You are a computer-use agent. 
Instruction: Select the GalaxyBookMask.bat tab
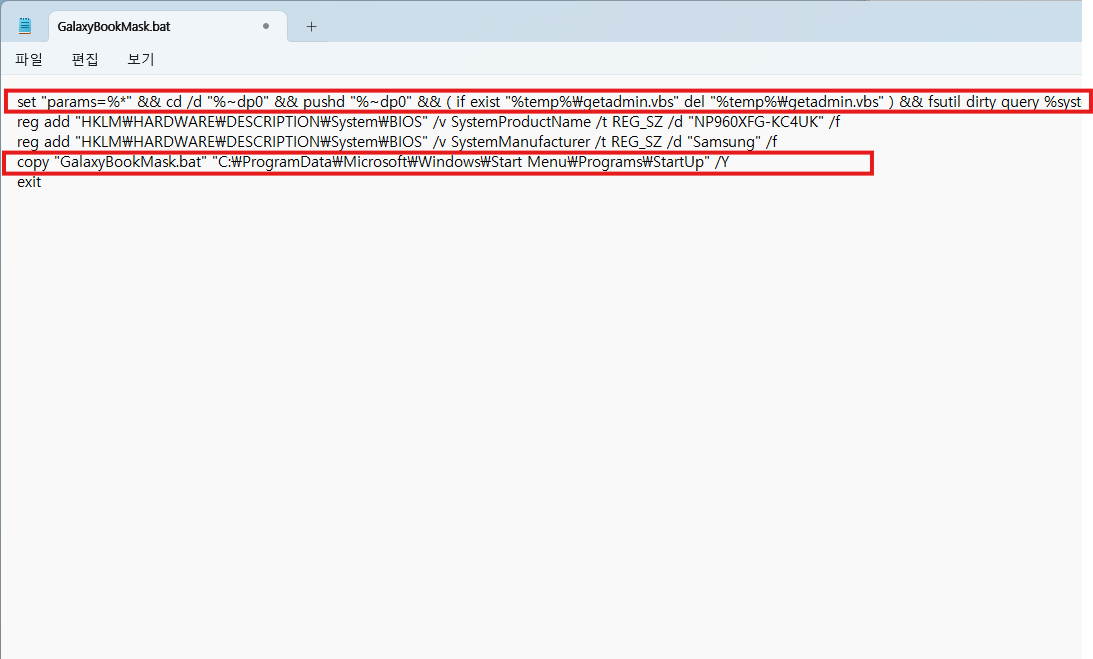coord(167,26)
